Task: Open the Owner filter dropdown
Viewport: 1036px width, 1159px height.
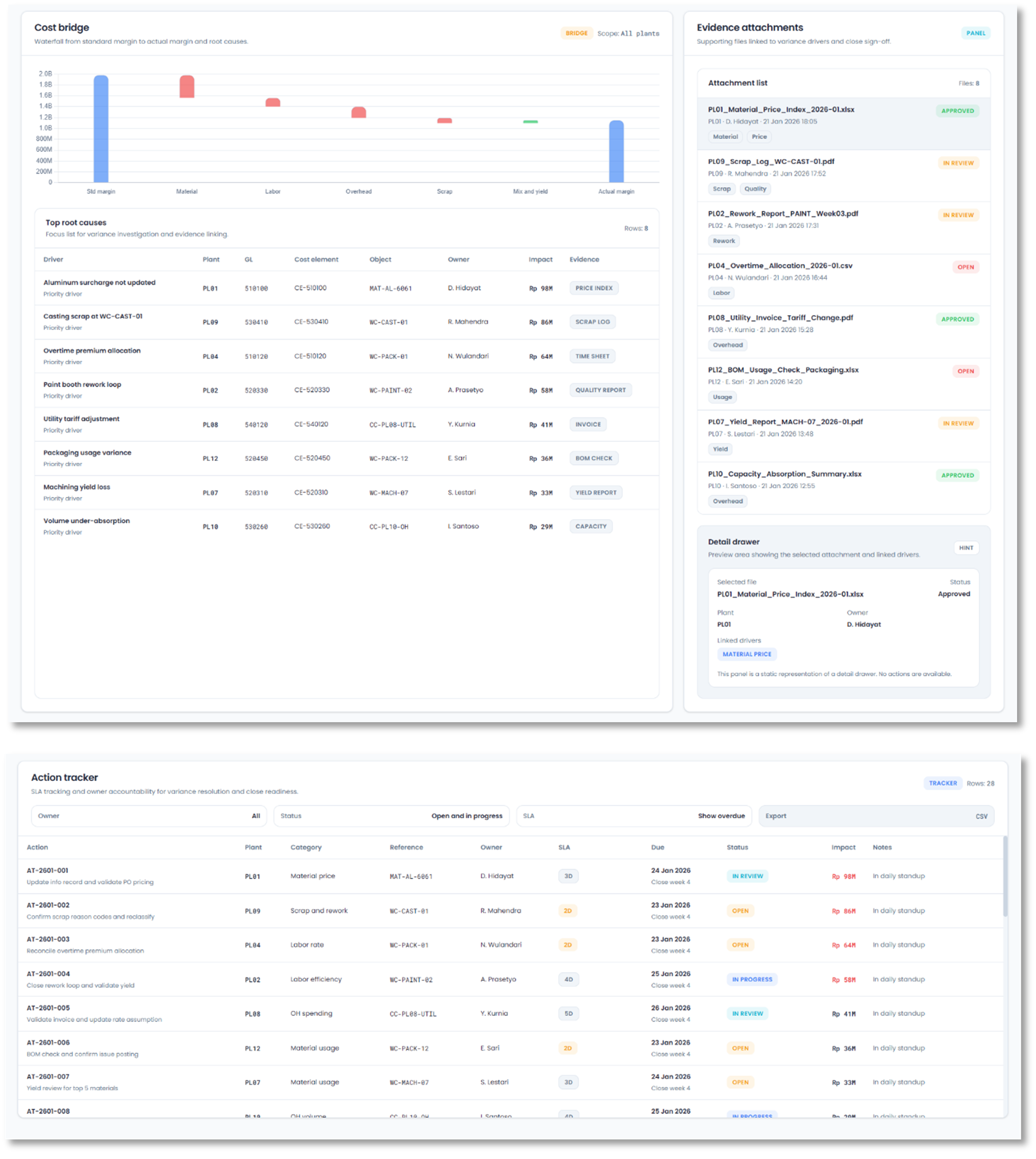Action: (x=149, y=816)
